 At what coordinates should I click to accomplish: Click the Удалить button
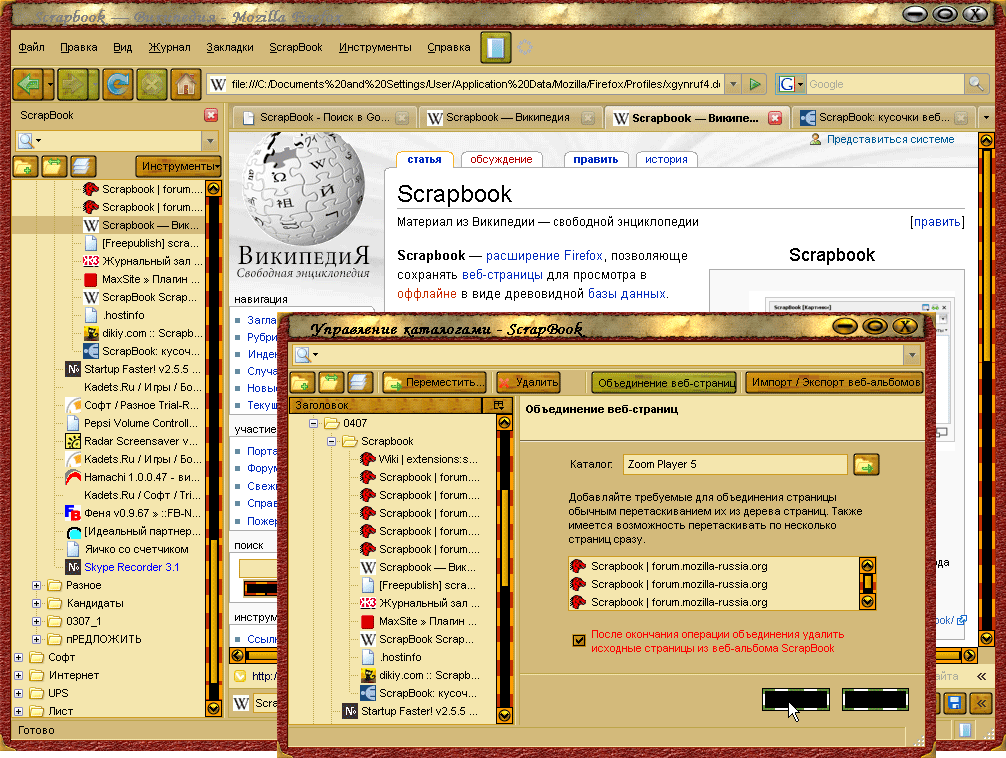pyautogui.click(x=529, y=383)
